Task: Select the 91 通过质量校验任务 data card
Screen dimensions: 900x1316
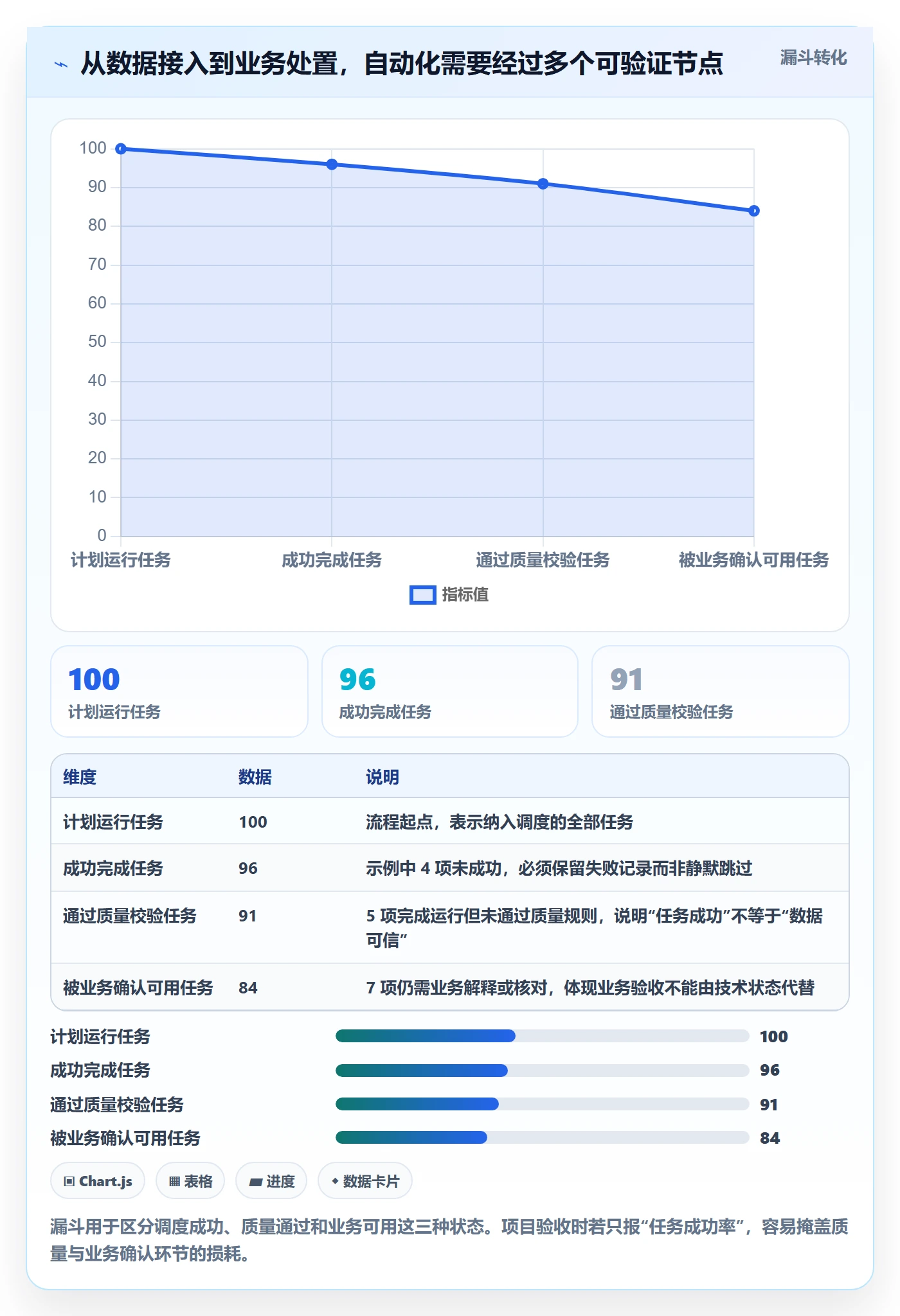Action: 721,691
